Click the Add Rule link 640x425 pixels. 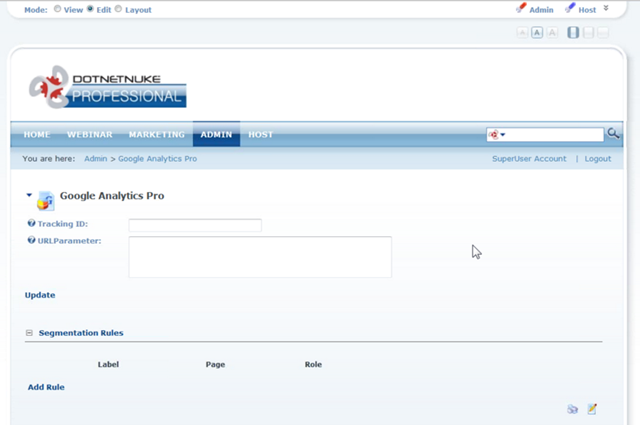click(46, 387)
